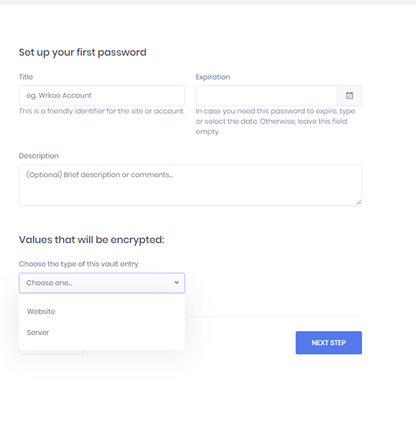Click the partially hidden button under the dropdown list
Image resolution: width=416 pixels, height=423 pixels.
coord(51,352)
